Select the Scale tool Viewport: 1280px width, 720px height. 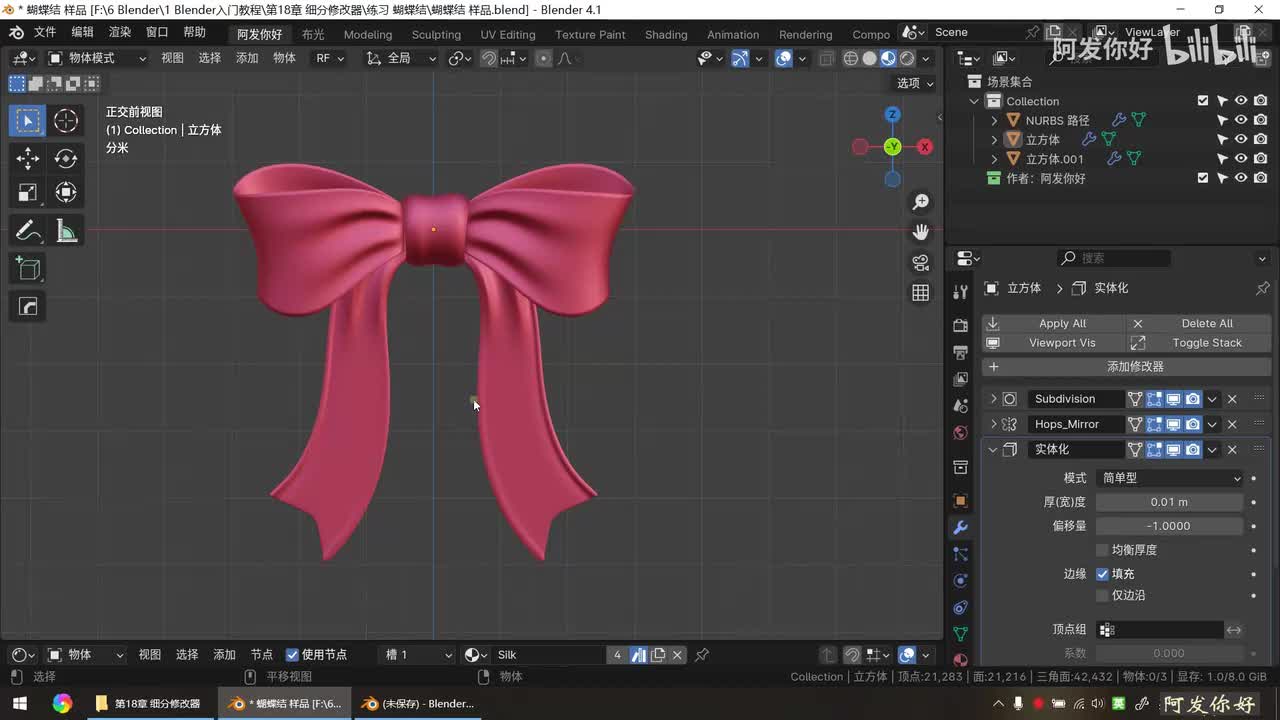(x=28, y=192)
